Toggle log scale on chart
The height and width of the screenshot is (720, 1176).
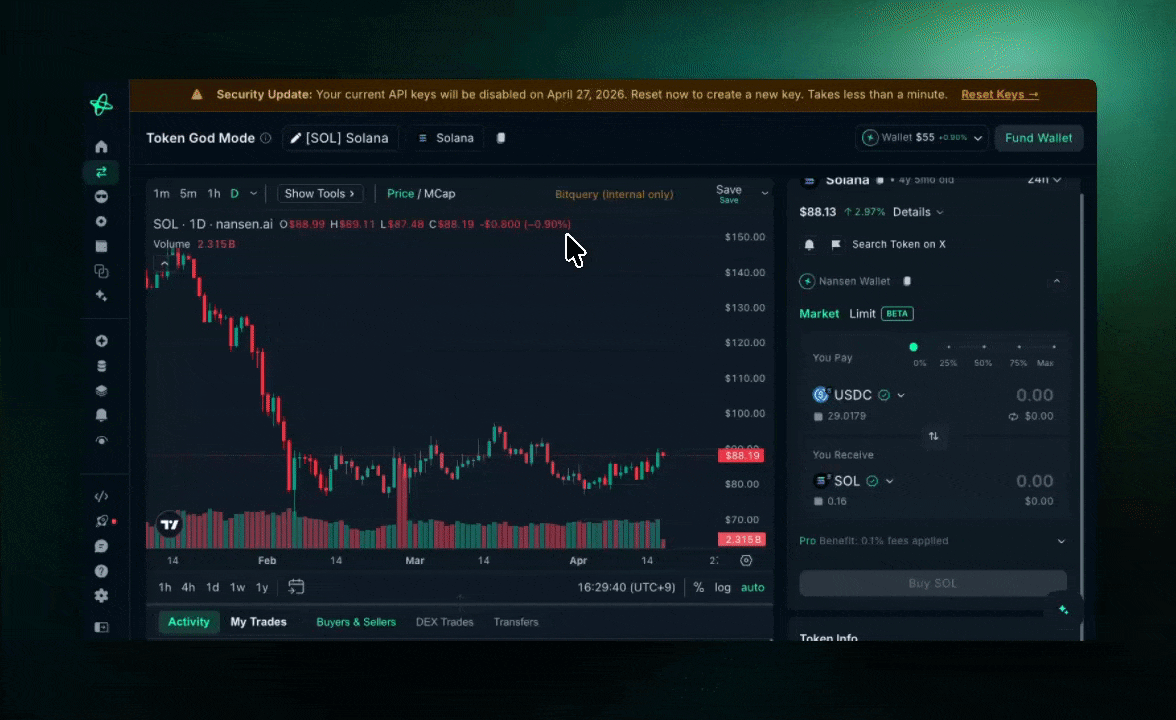pyautogui.click(x=722, y=587)
